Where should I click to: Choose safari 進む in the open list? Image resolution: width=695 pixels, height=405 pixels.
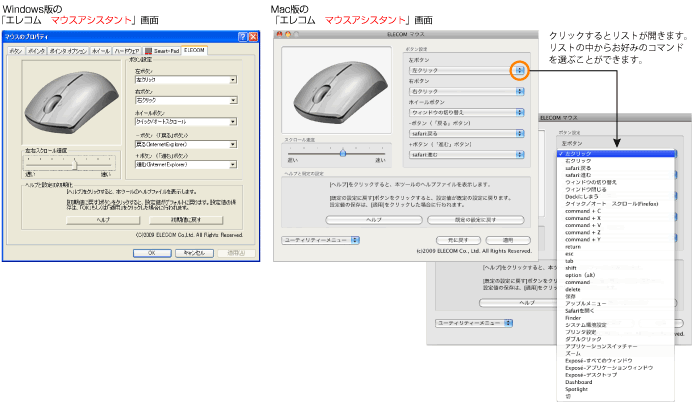click(x=616, y=175)
